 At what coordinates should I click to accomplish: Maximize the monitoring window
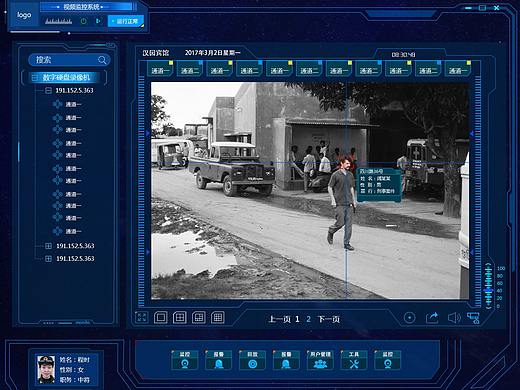tap(482, 8)
